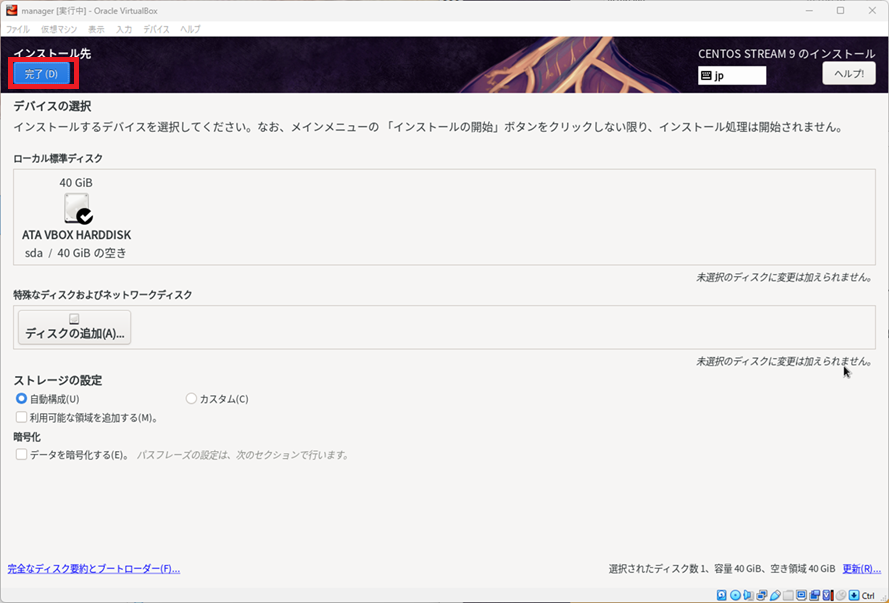Viewport: 889px width, 603px height.
Task: Click the 40 GiB size label
Action: [76, 182]
